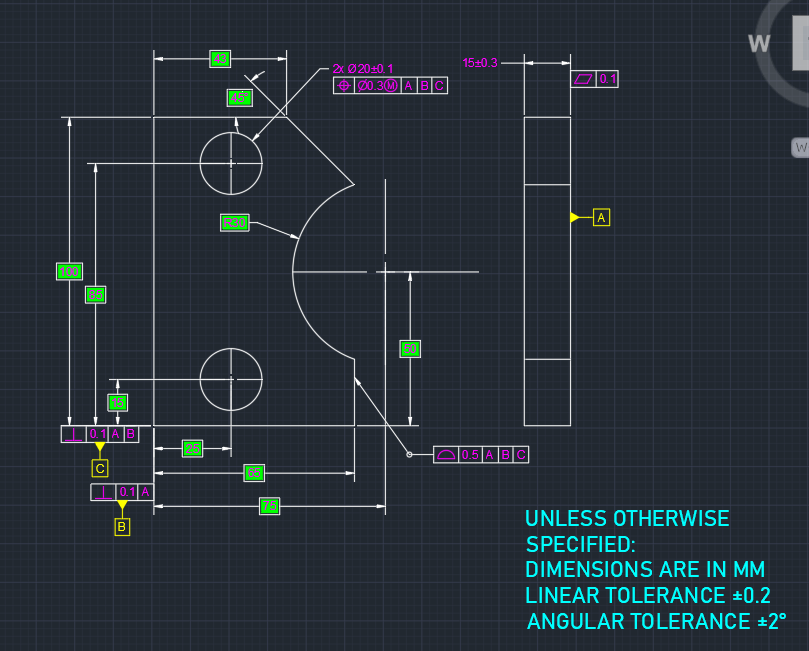Select LINEAR TOLERANCE ±0.2 note line
This screenshot has width=809, height=651.
[x=648, y=595]
